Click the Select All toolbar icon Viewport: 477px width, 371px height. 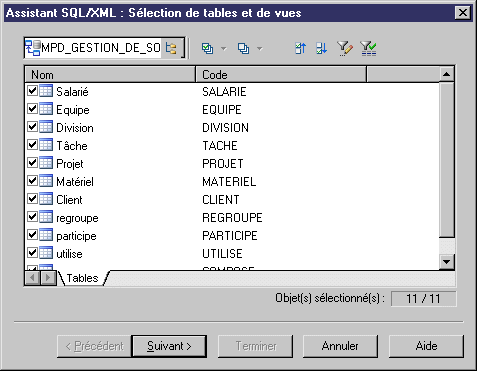[207, 49]
